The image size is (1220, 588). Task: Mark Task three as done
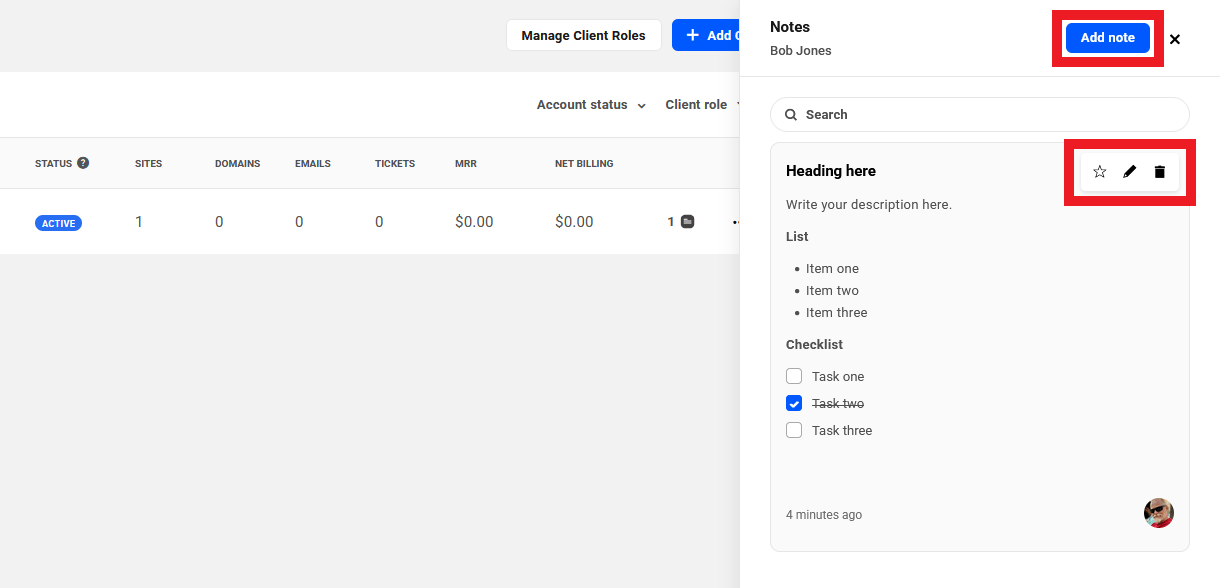pyautogui.click(x=794, y=430)
